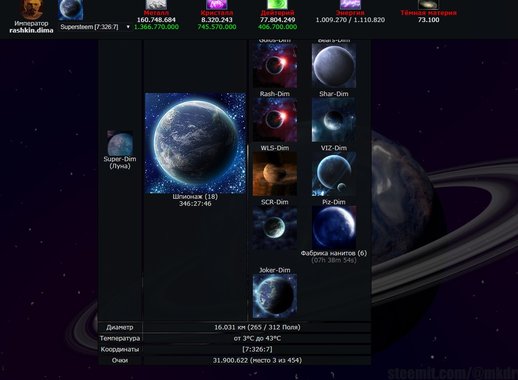
Task: Click the SCR-Dim planet name
Action: coord(275,202)
